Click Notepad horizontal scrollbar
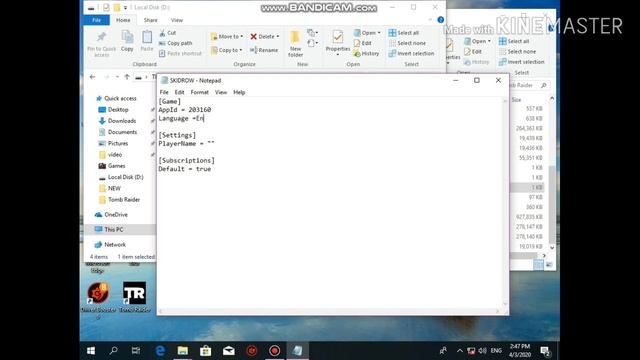 click(330, 311)
